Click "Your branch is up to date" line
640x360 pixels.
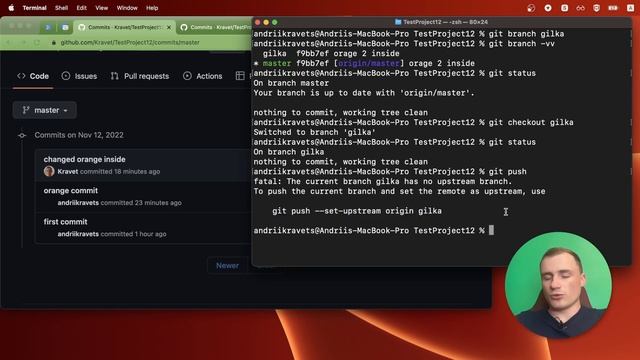[x=364, y=93]
